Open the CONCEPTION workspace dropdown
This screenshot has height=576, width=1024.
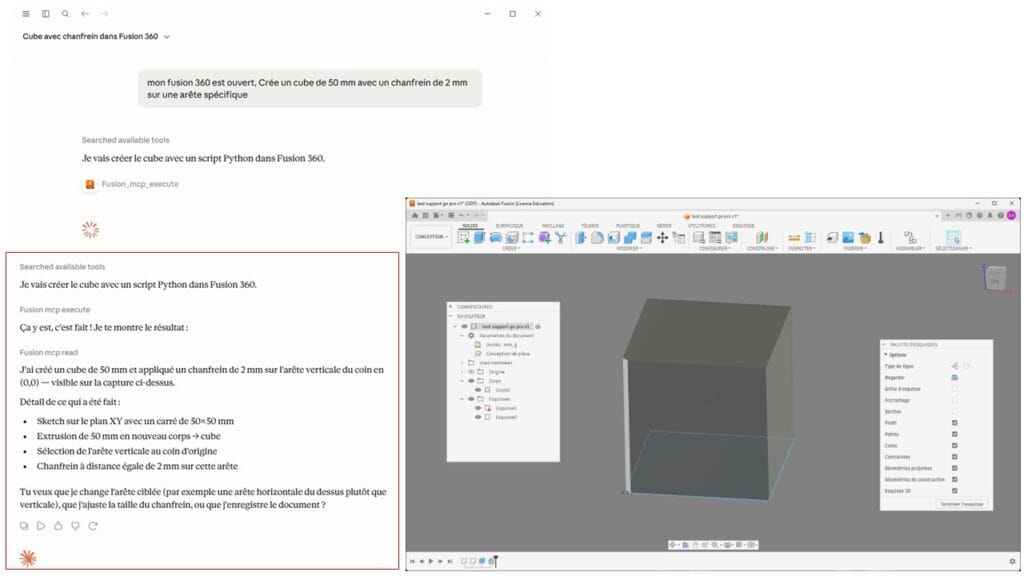tap(430, 236)
